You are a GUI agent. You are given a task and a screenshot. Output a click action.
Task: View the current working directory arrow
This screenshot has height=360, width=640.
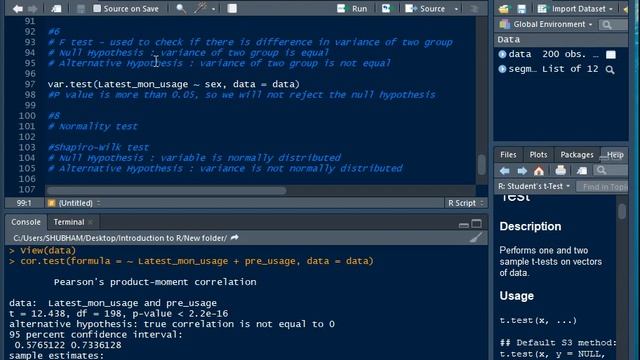[235, 238]
